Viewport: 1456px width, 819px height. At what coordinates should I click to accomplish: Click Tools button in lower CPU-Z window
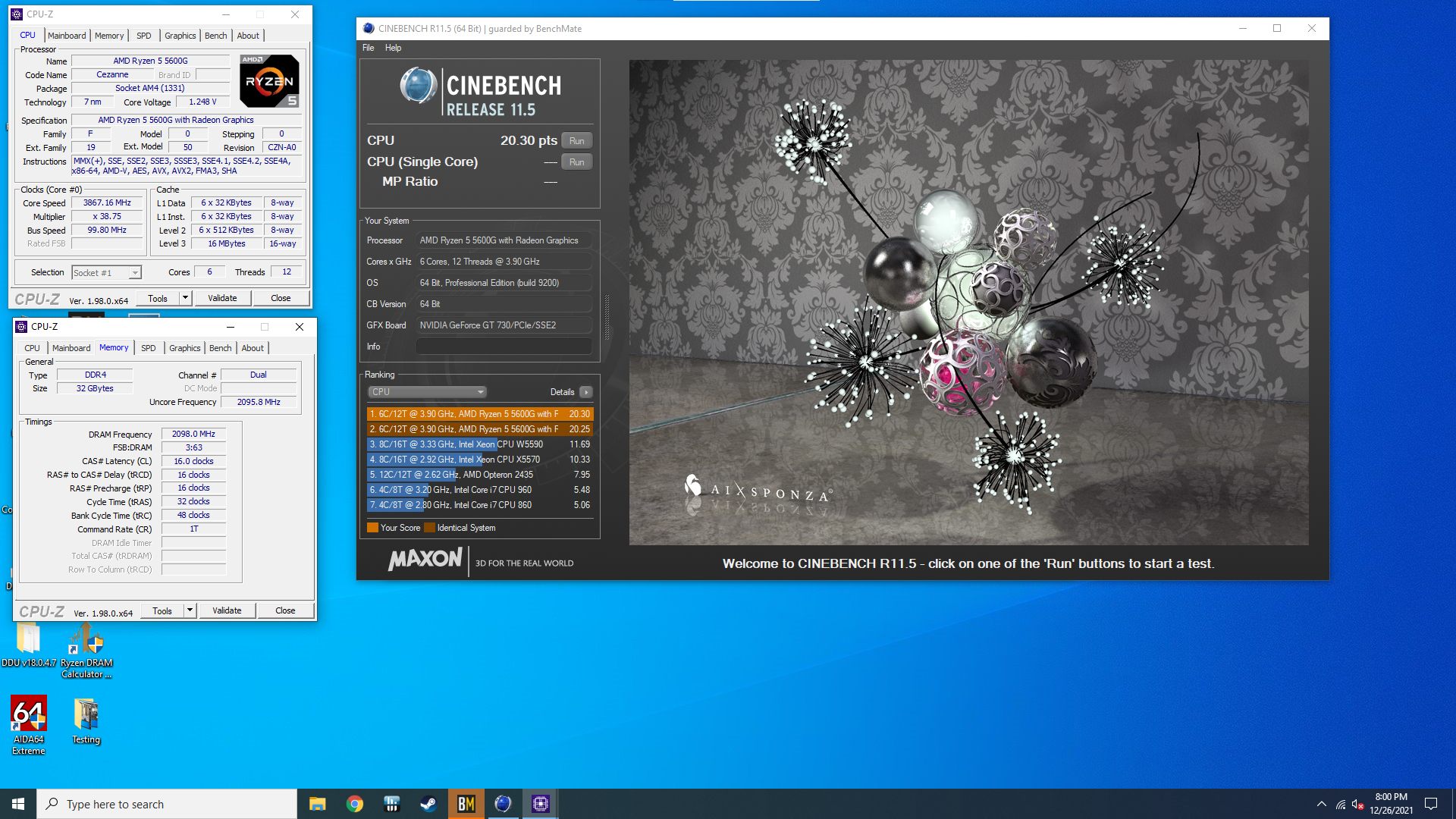[x=162, y=610]
